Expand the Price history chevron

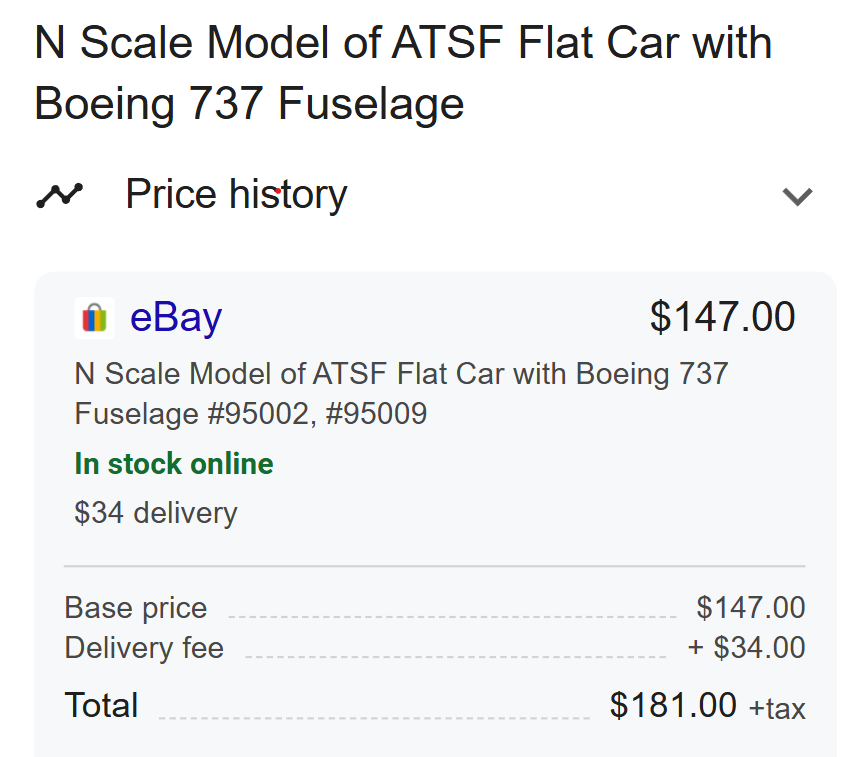tap(797, 196)
